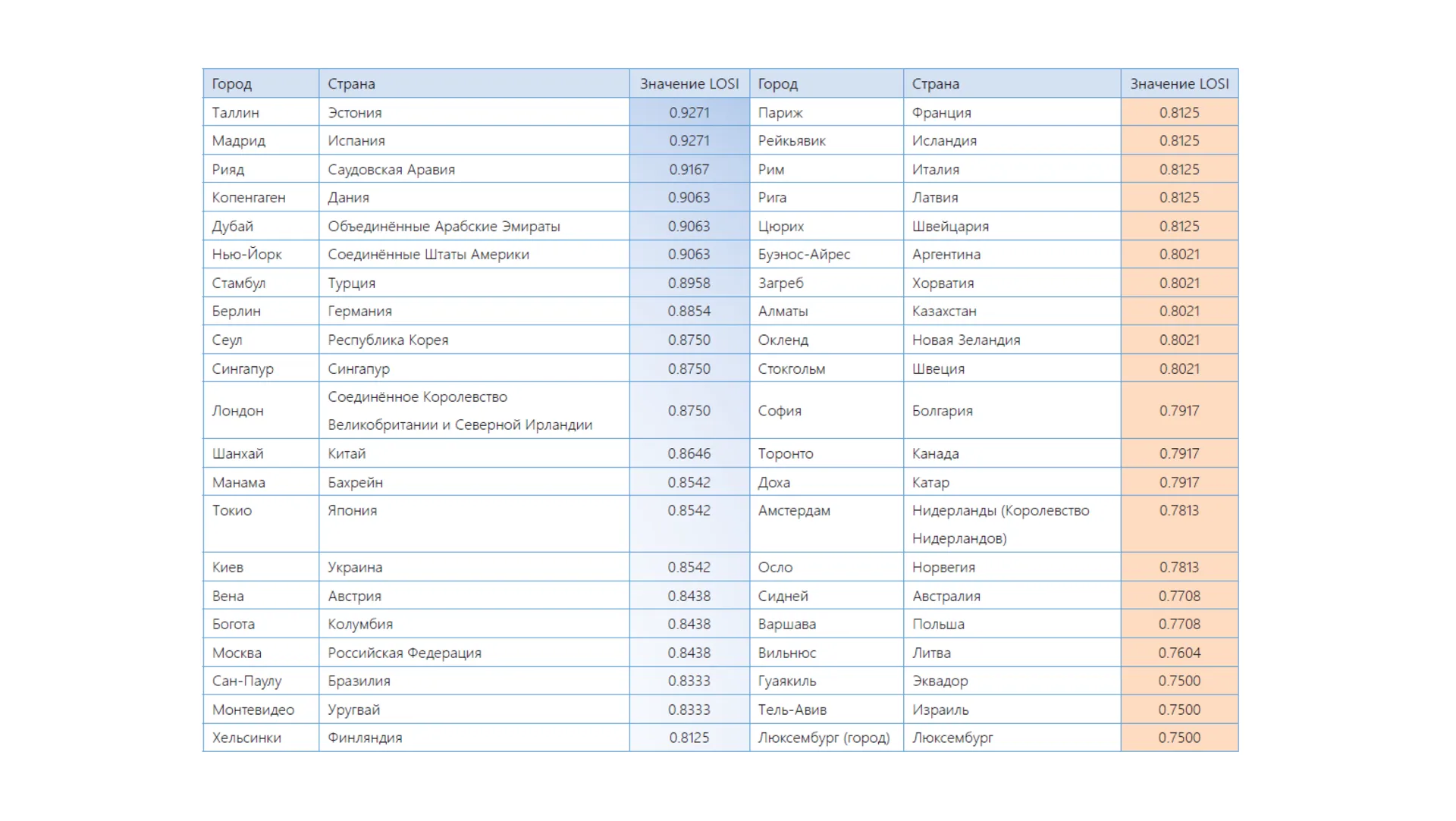Select the Новая Зеландия cell
Image resolution: width=1456 pixels, height=821 pixels.
pos(1012,340)
